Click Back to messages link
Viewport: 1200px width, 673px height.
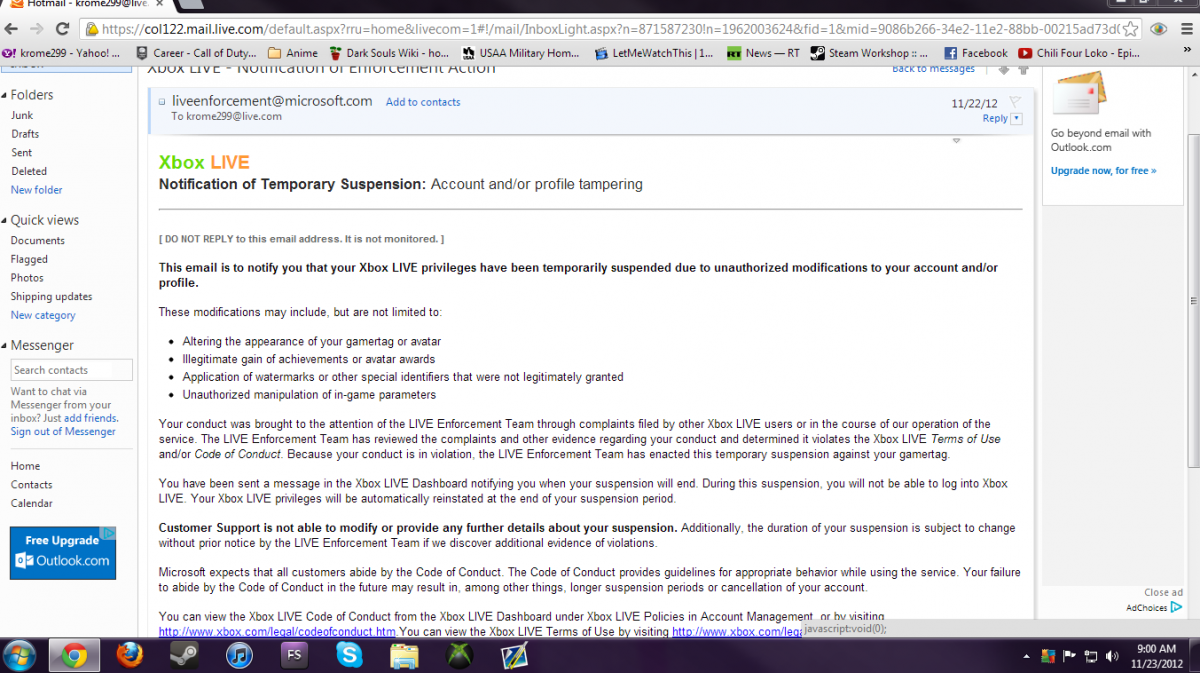[x=933, y=69]
